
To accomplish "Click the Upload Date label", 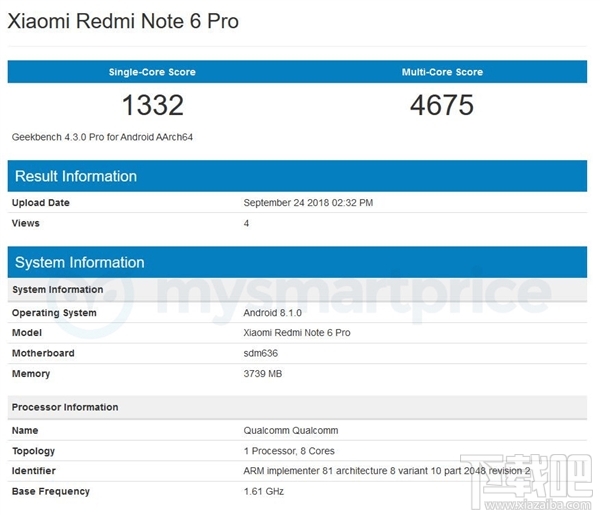I will [x=41, y=203].
